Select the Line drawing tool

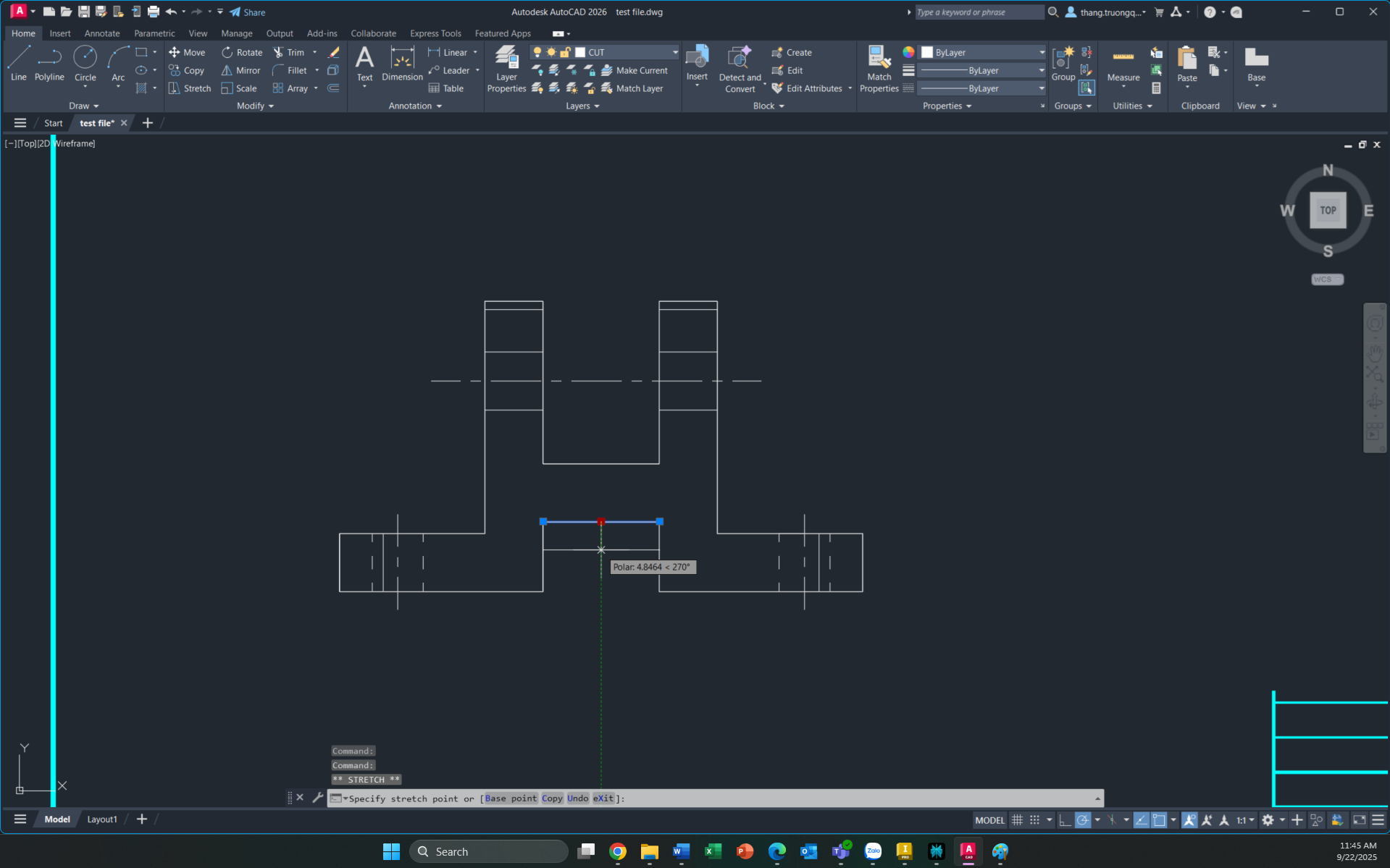[19, 64]
